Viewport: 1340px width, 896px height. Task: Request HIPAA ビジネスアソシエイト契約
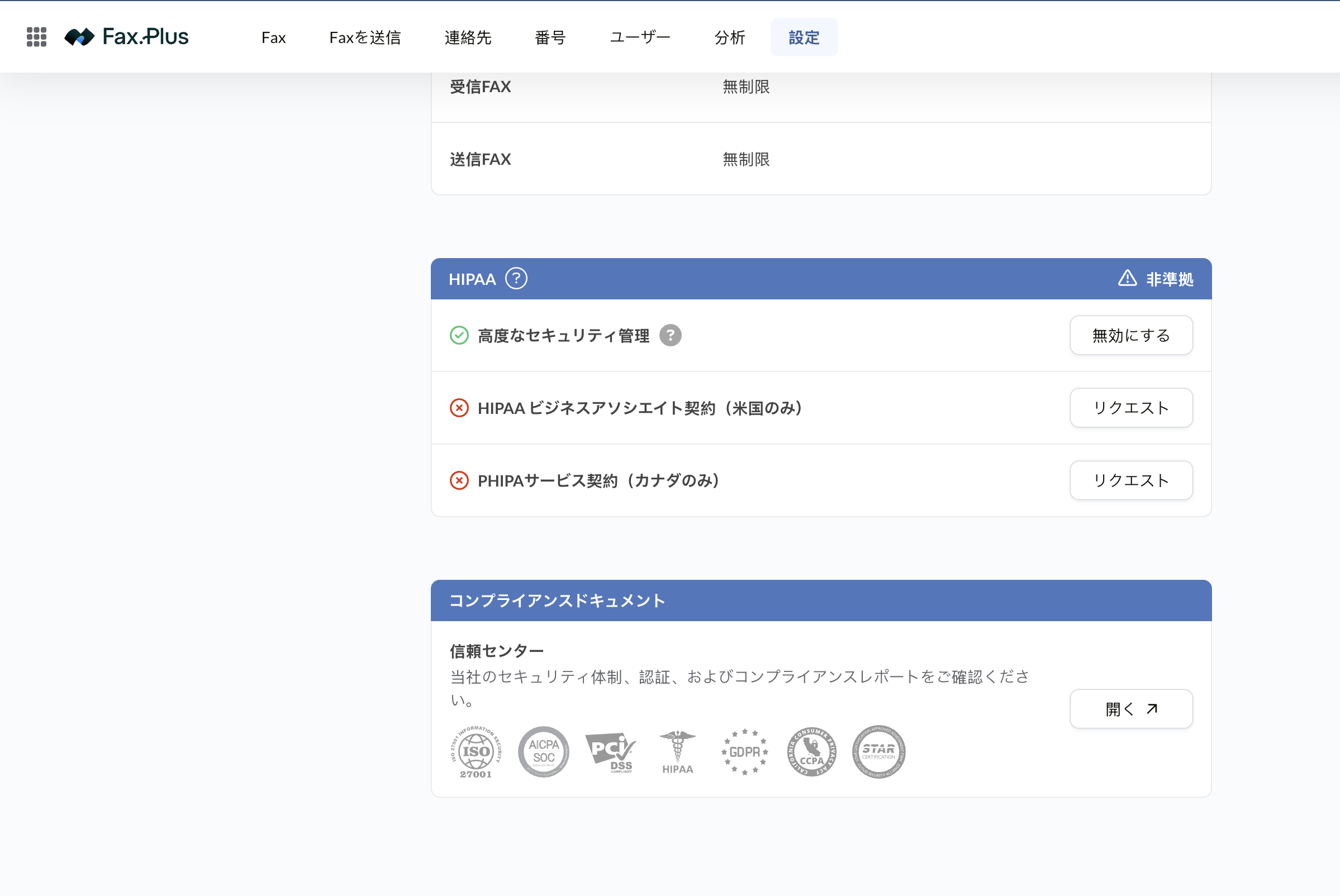tap(1131, 408)
